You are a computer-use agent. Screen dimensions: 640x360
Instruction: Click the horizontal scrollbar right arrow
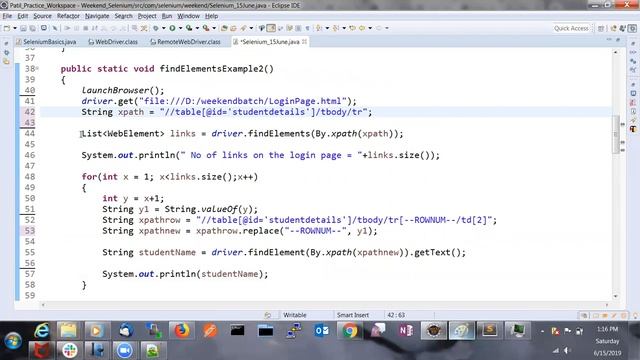pyautogui.click(x=607, y=304)
